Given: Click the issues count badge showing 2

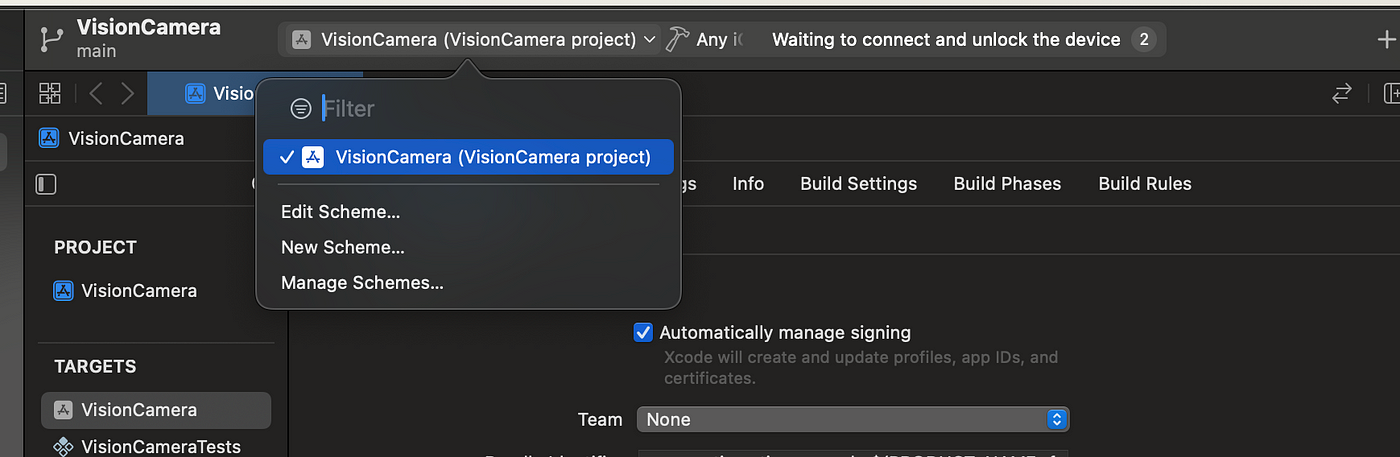Looking at the screenshot, I should pos(1144,40).
